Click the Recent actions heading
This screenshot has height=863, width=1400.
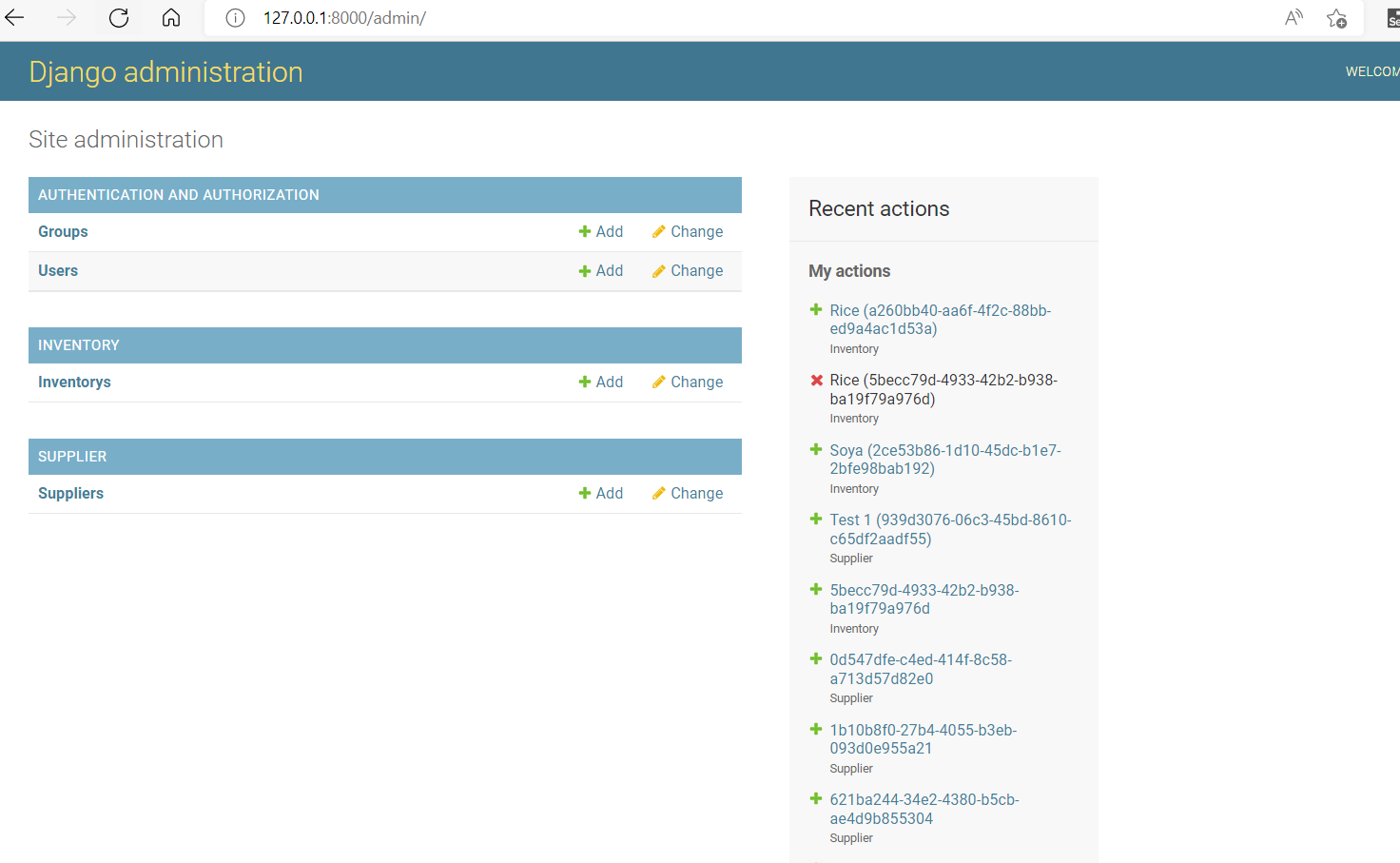[x=879, y=209]
